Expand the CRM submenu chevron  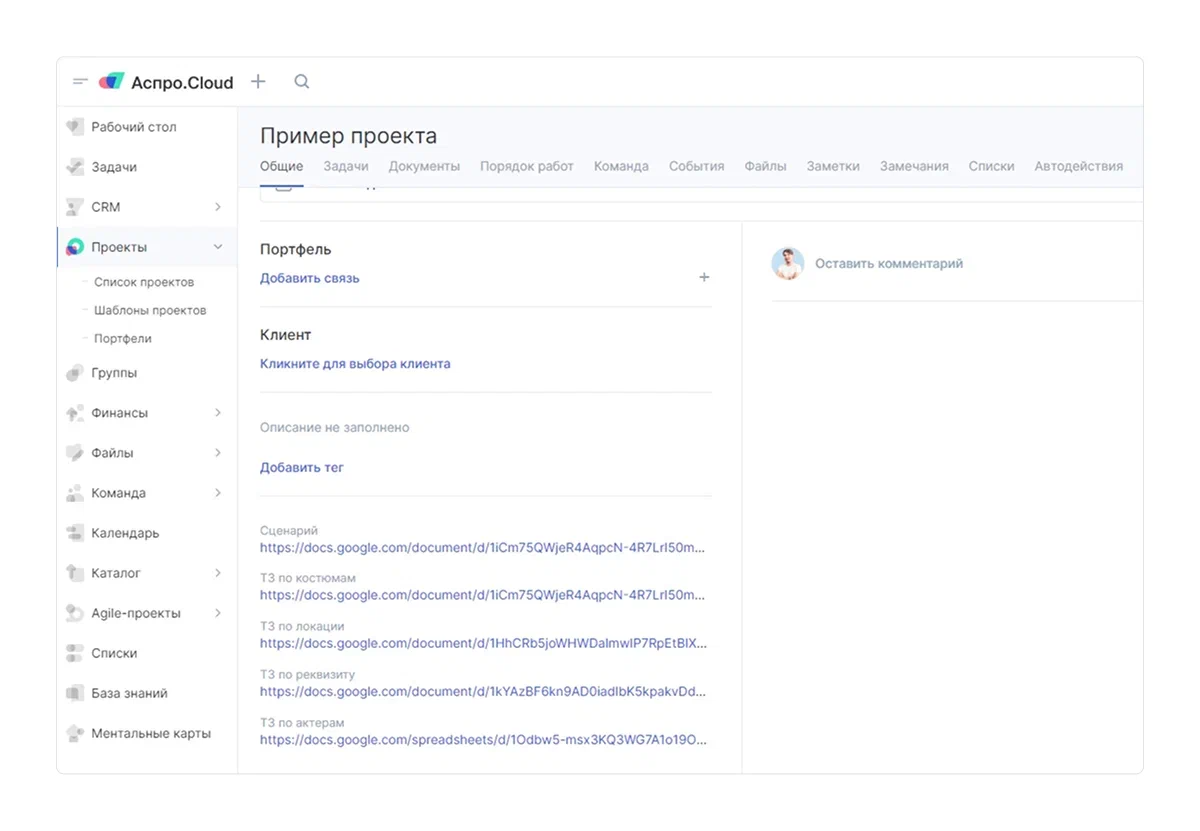pos(218,207)
